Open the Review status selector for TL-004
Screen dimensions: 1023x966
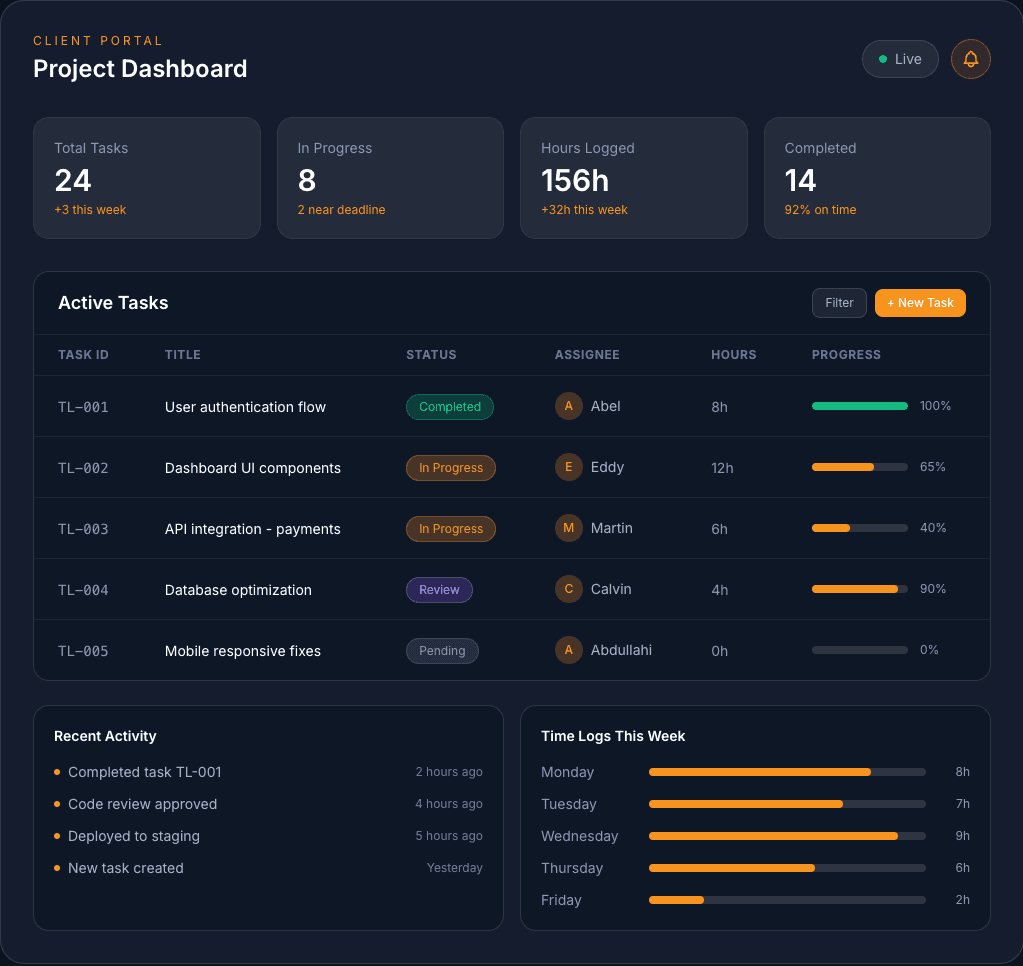(439, 589)
